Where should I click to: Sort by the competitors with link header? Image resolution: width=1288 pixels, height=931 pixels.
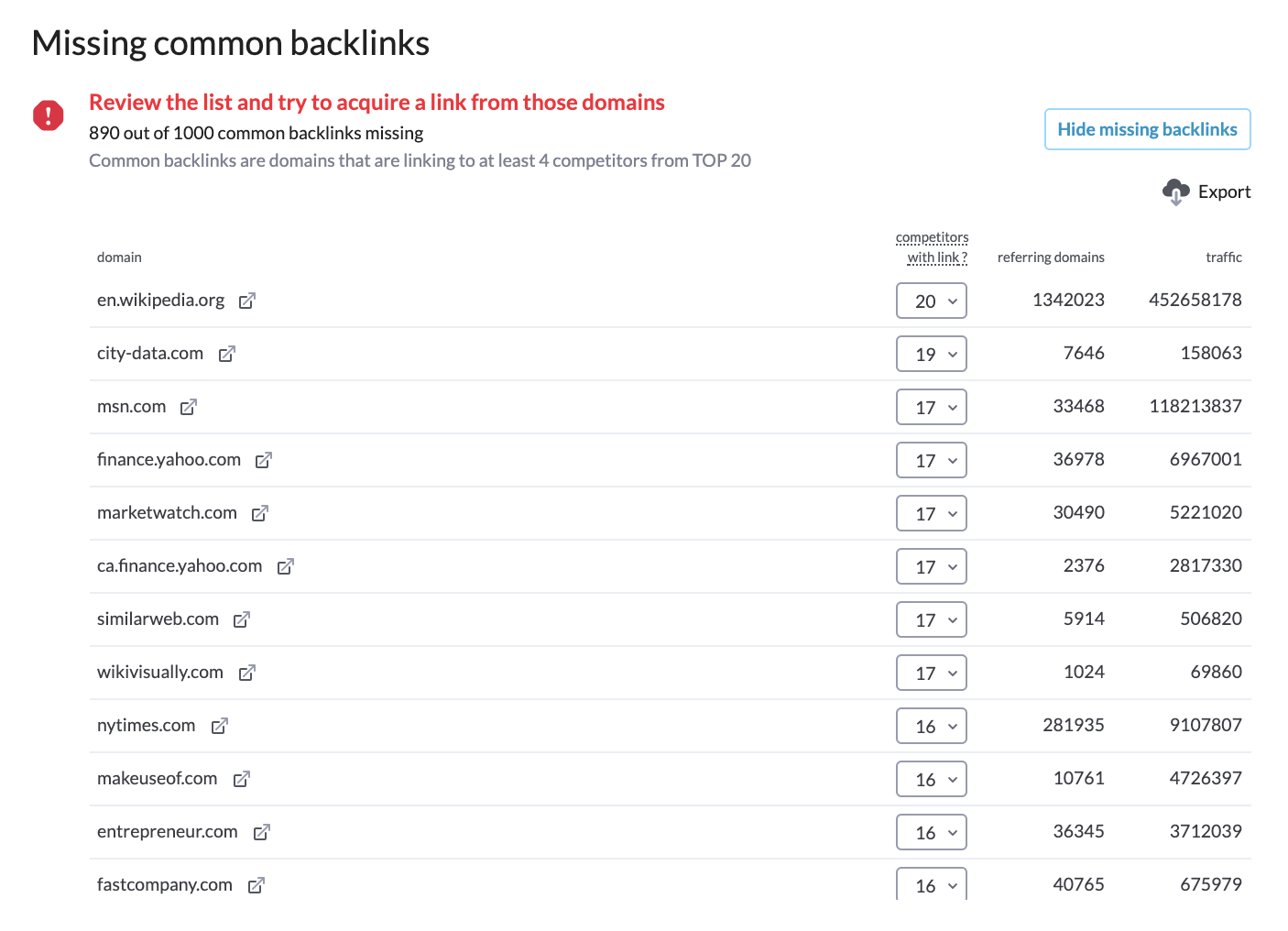(933, 247)
